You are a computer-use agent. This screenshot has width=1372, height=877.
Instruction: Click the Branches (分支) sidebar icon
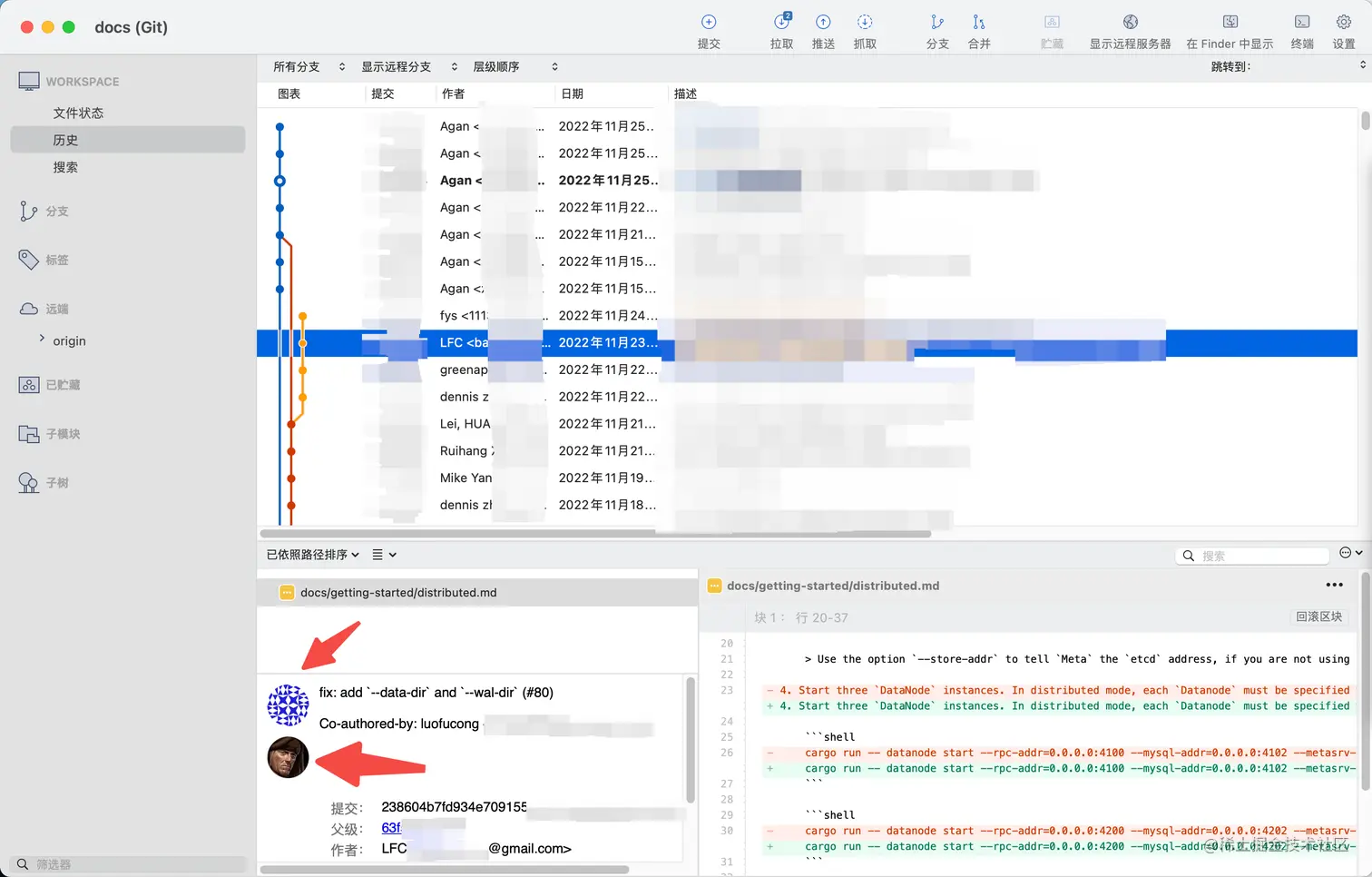coord(29,211)
